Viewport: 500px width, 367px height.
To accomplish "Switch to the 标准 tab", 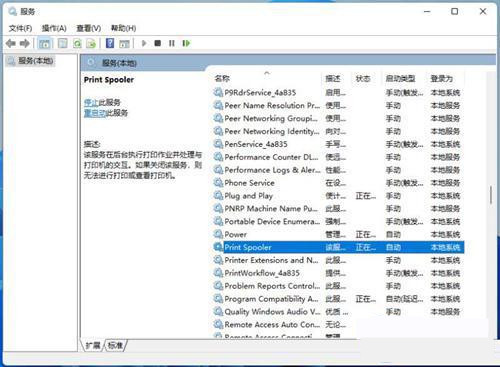I will point(115,345).
